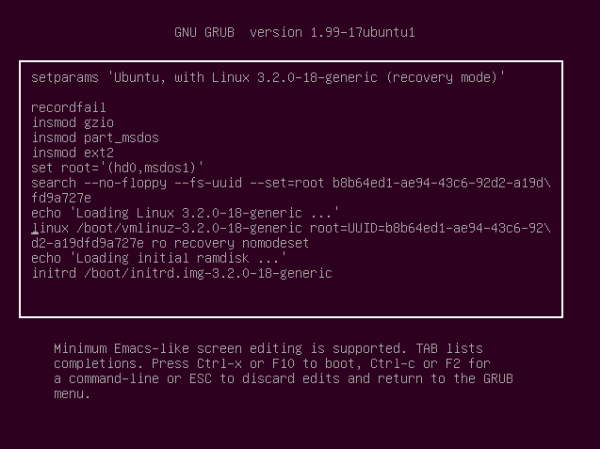Click the /boot/vmlinuz-3.2.0-18-generic path

coord(189,228)
